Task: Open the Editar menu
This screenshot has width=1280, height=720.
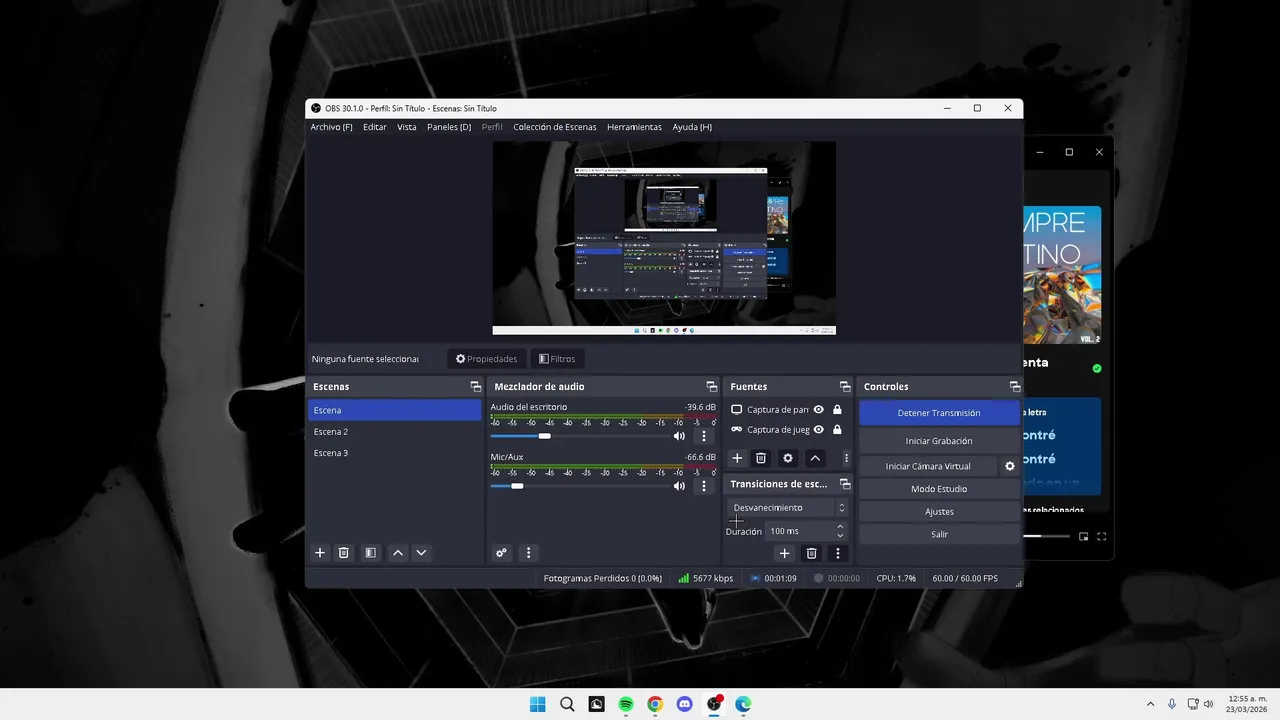Action: [x=375, y=127]
